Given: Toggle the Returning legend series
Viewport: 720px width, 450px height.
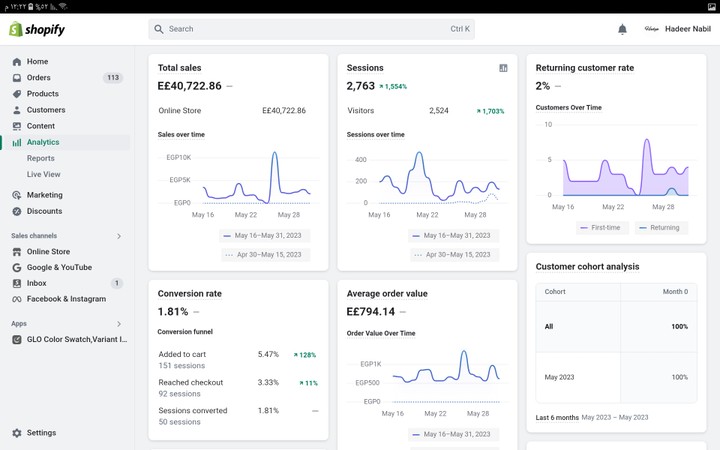Looking at the screenshot, I should [x=661, y=228].
